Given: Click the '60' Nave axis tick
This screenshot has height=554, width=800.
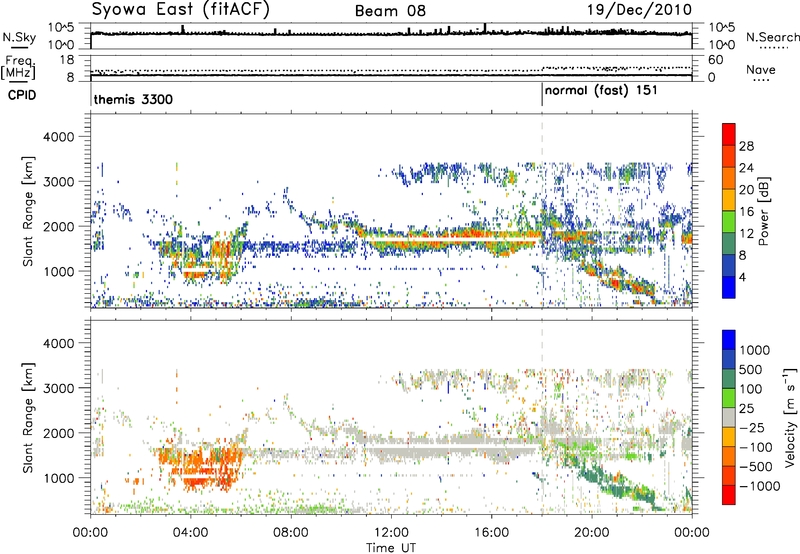Looking at the screenshot, I should coord(715,60).
